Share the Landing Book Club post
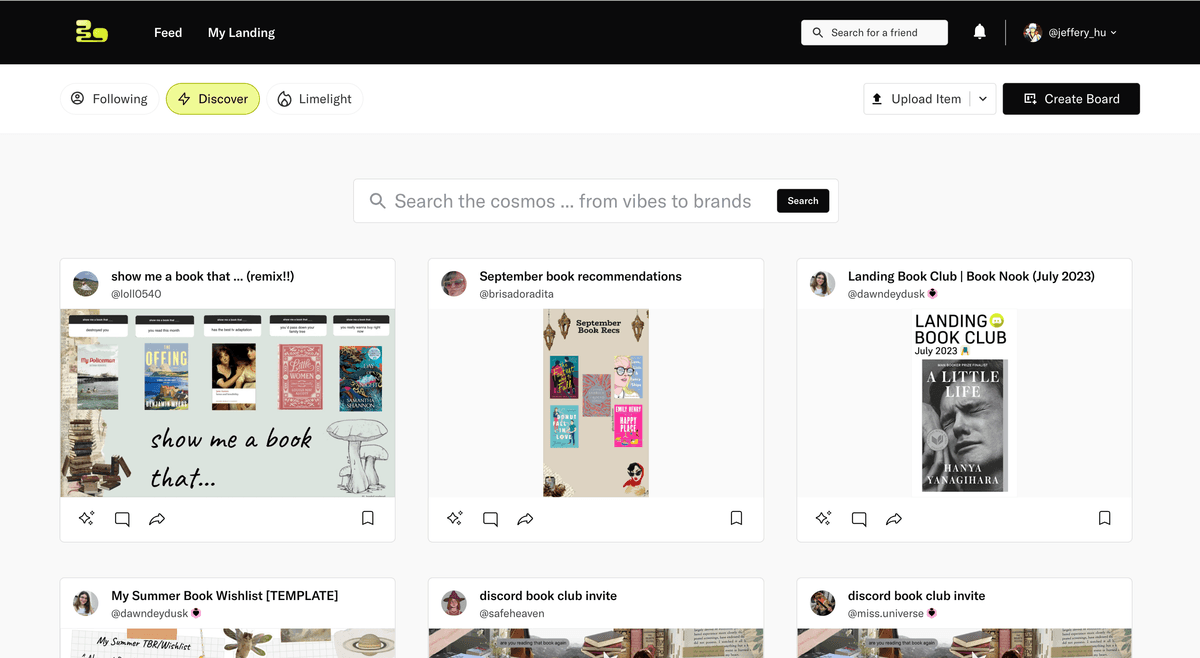Image resolution: width=1200 pixels, height=658 pixels. 894,519
